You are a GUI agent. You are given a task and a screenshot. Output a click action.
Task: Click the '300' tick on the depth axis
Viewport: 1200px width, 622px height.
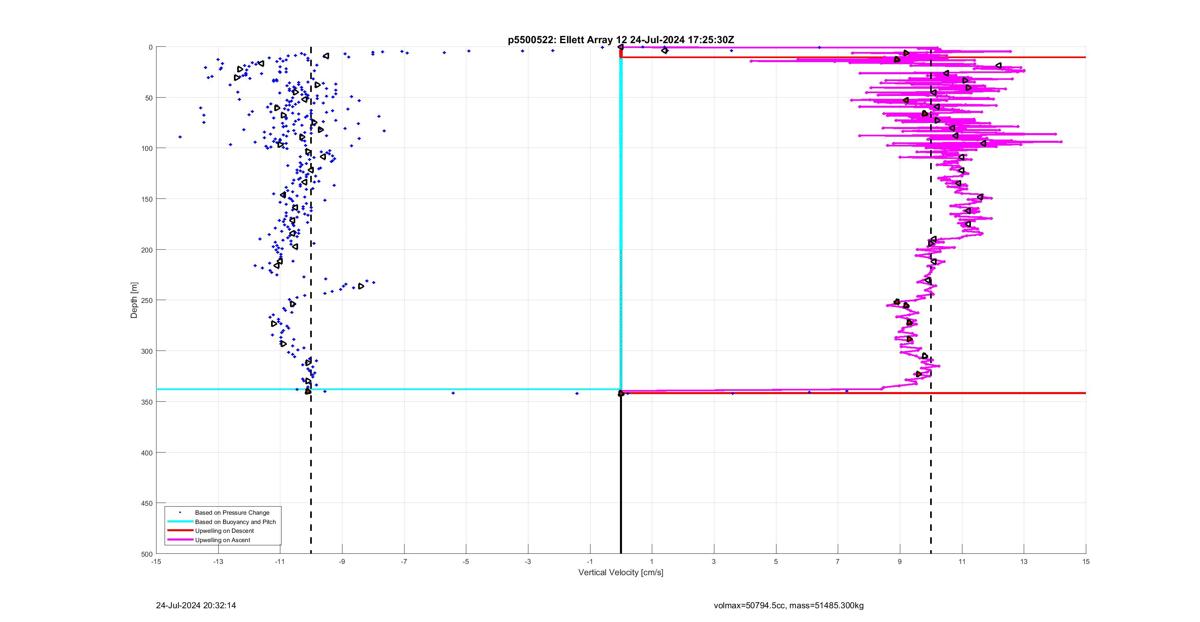coord(145,351)
